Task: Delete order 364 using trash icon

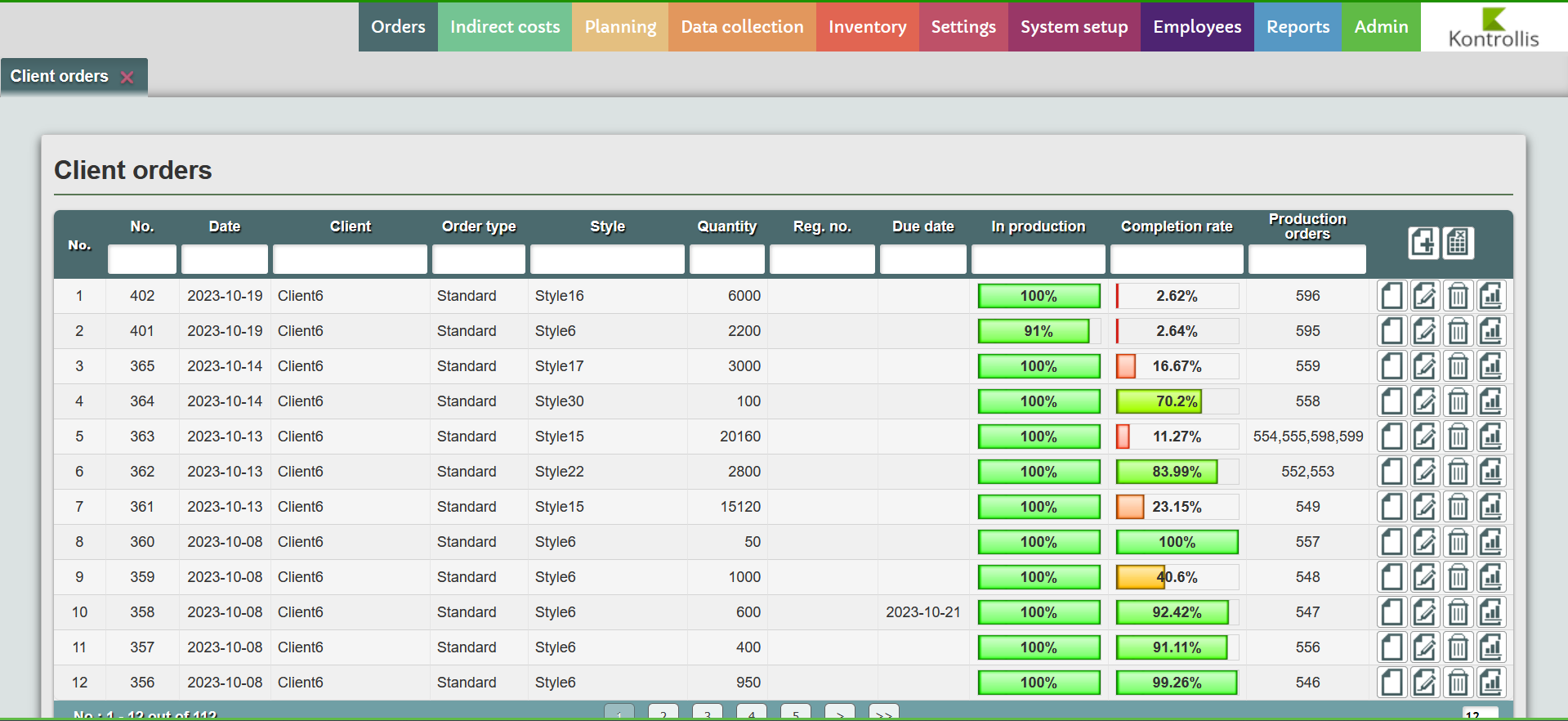Action: pyautogui.click(x=1458, y=401)
